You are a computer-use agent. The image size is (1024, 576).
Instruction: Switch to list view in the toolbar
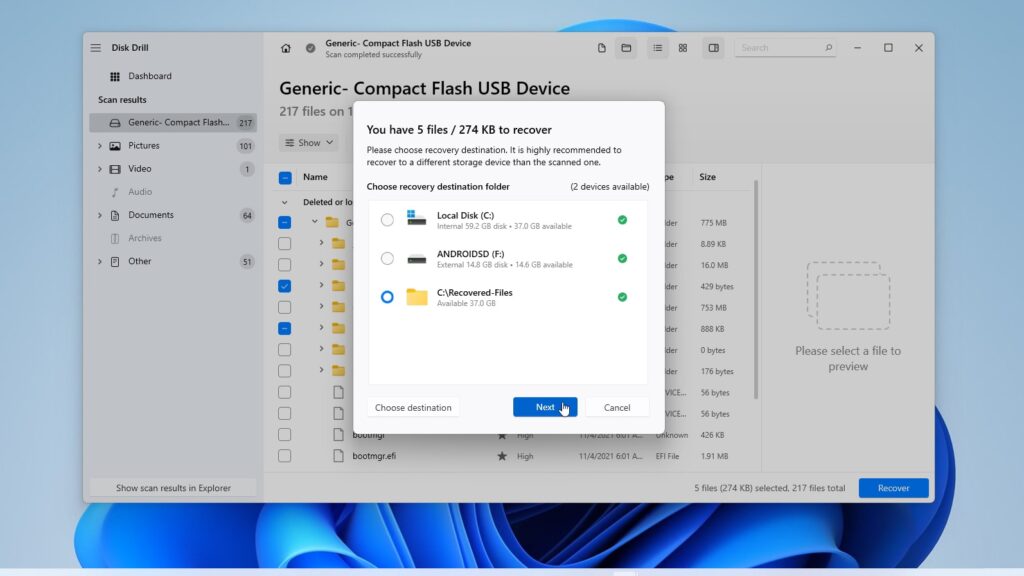(x=657, y=47)
